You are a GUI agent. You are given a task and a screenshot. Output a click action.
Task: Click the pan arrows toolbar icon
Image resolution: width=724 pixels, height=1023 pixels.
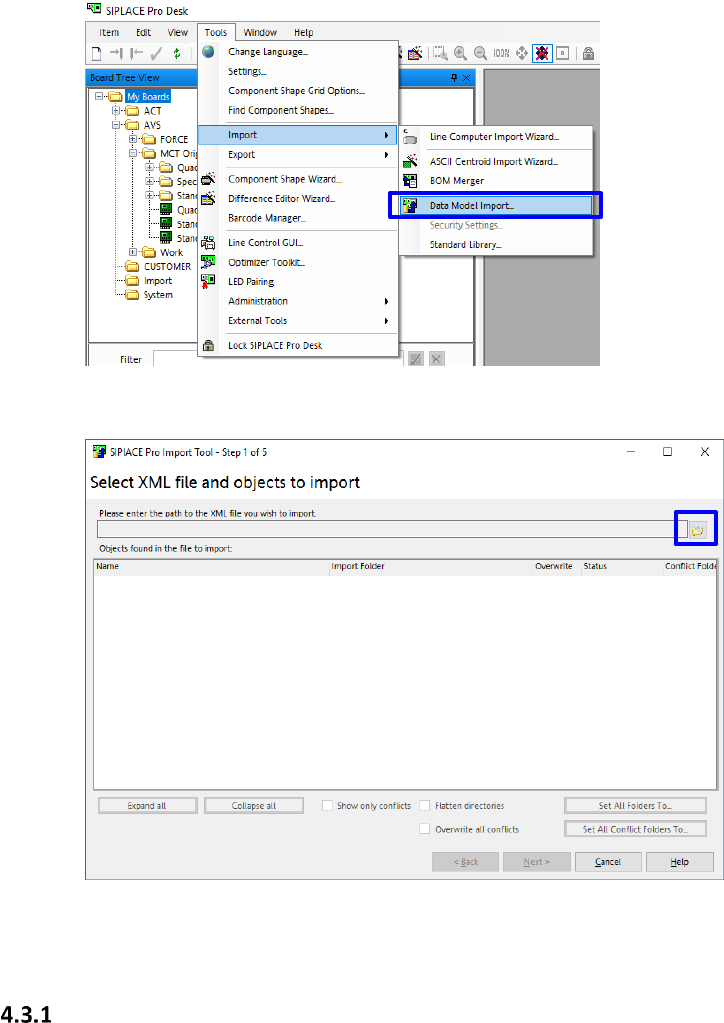tap(522, 53)
